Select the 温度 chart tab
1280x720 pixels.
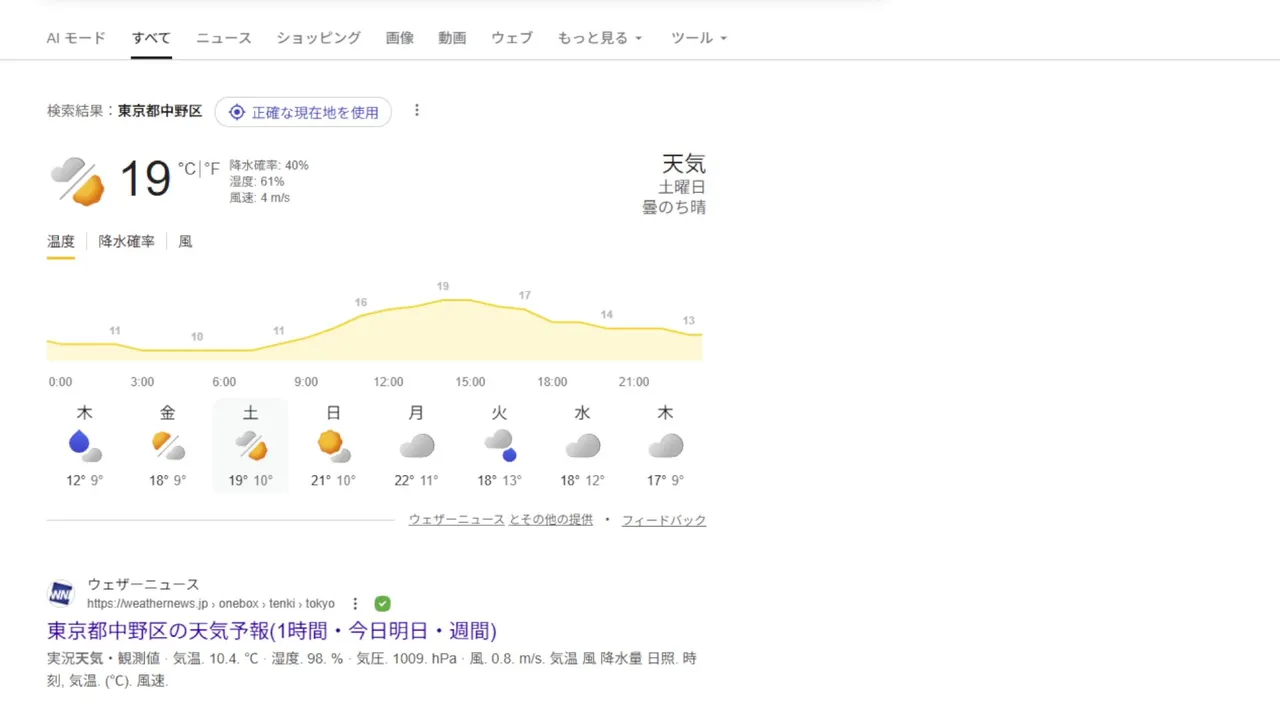pos(61,242)
